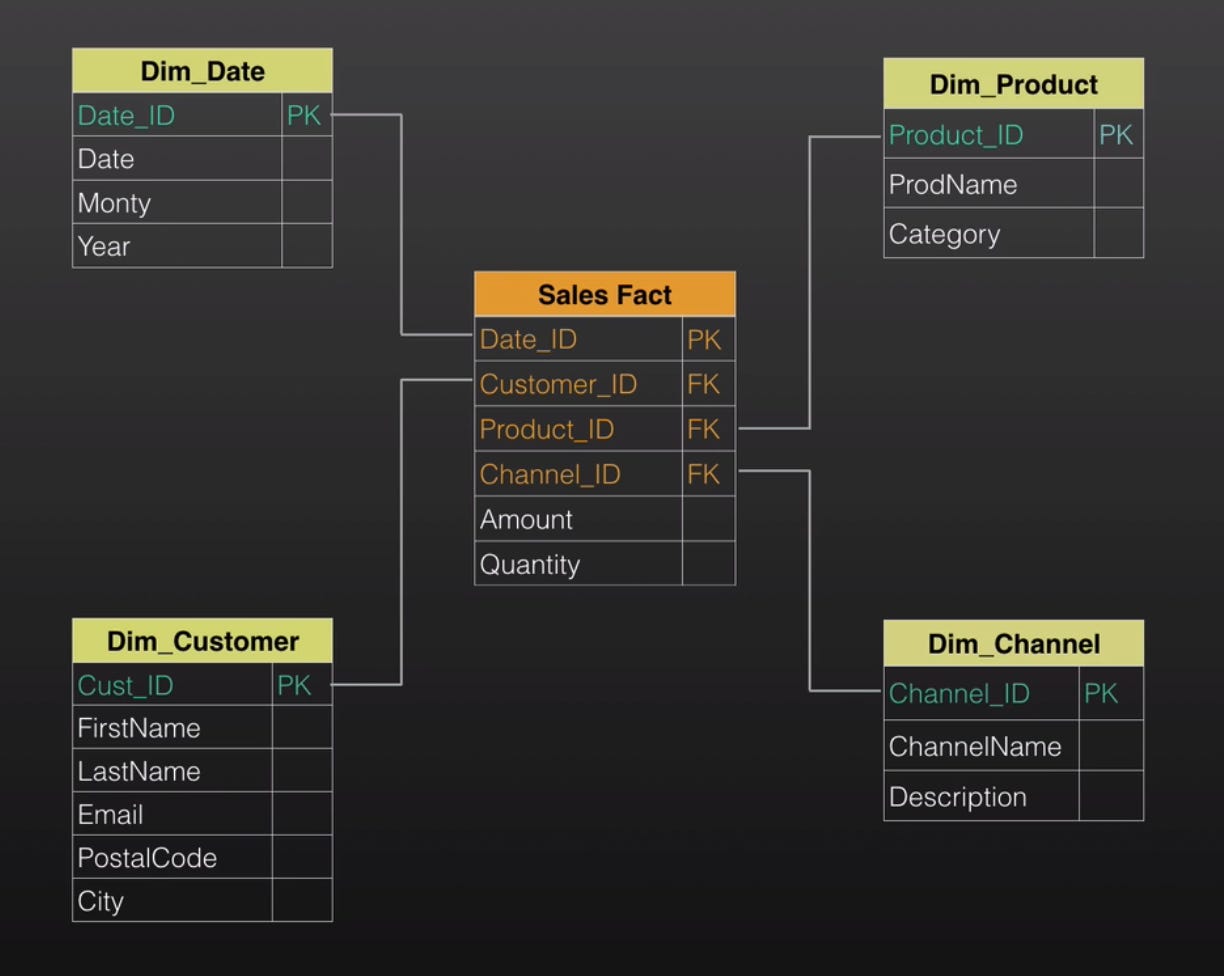Click the Dim_Channel table header
The image size is (1224, 976).
(x=1012, y=643)
